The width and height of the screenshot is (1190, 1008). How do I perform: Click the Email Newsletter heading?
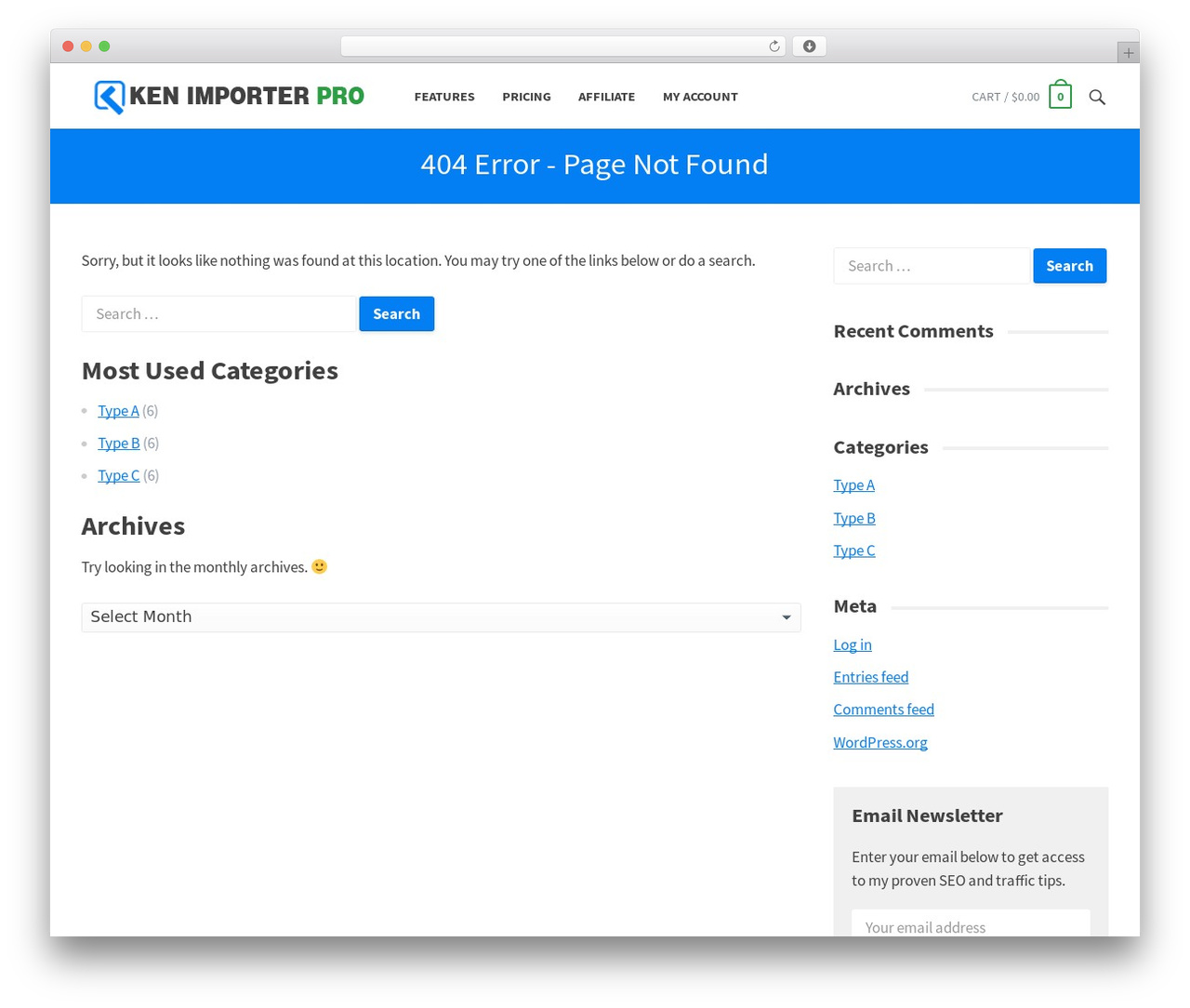point(927,816)
